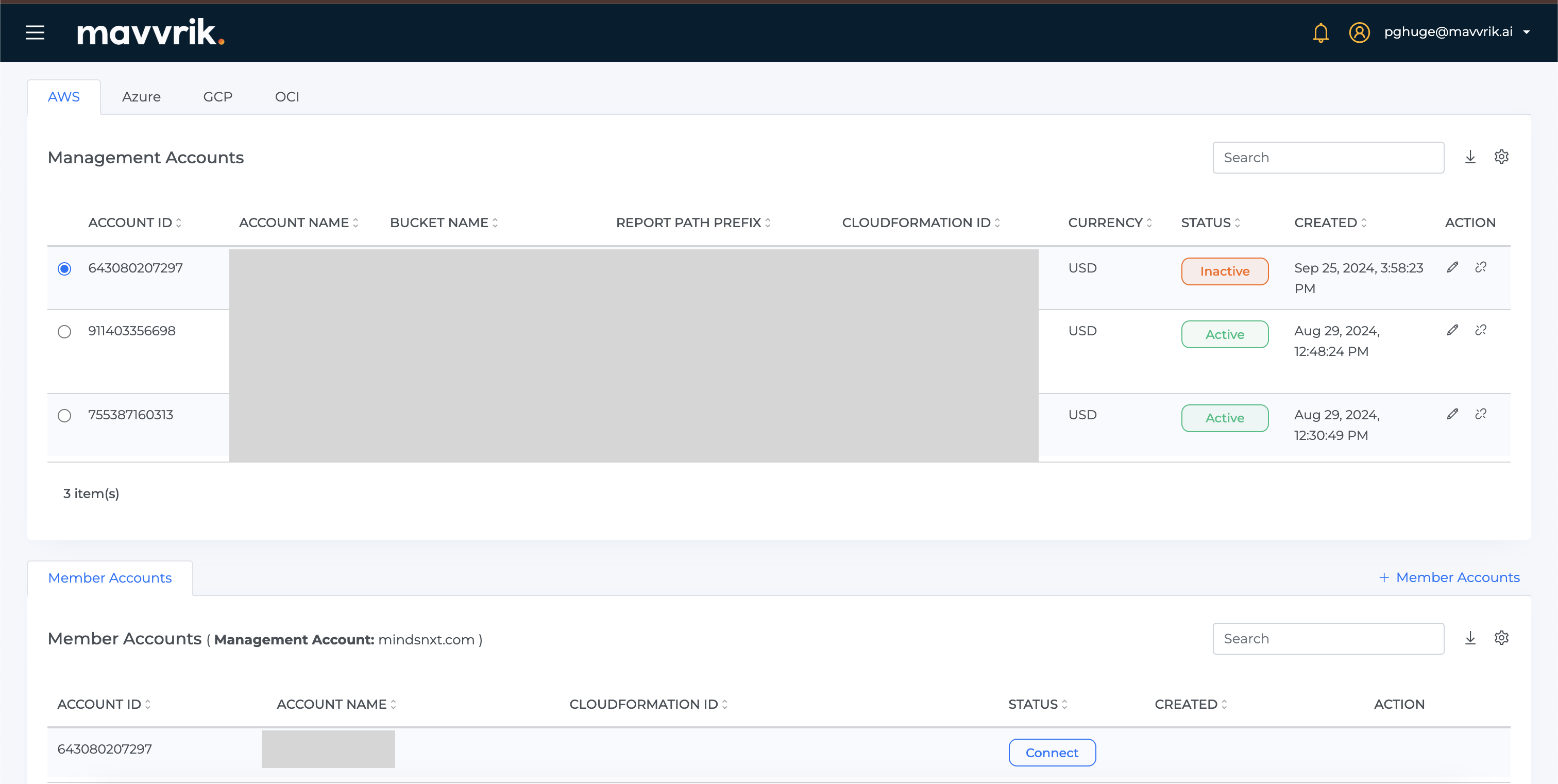The image size is (1558, 784).
Task: Select radio button for account 911403356698
Action: click(x=64, y=331)
